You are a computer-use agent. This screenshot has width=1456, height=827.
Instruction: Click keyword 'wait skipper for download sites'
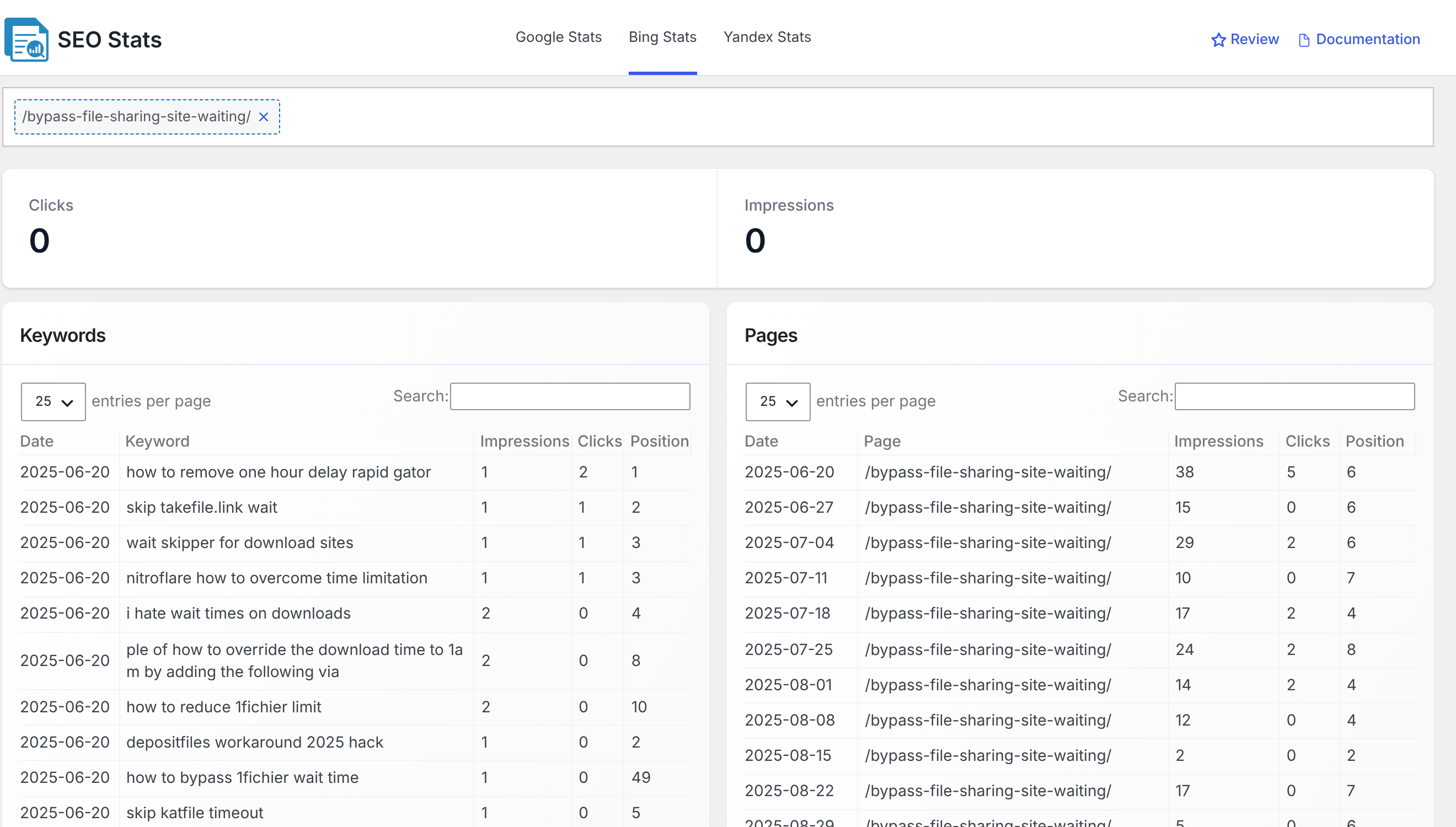pos(240,543)
